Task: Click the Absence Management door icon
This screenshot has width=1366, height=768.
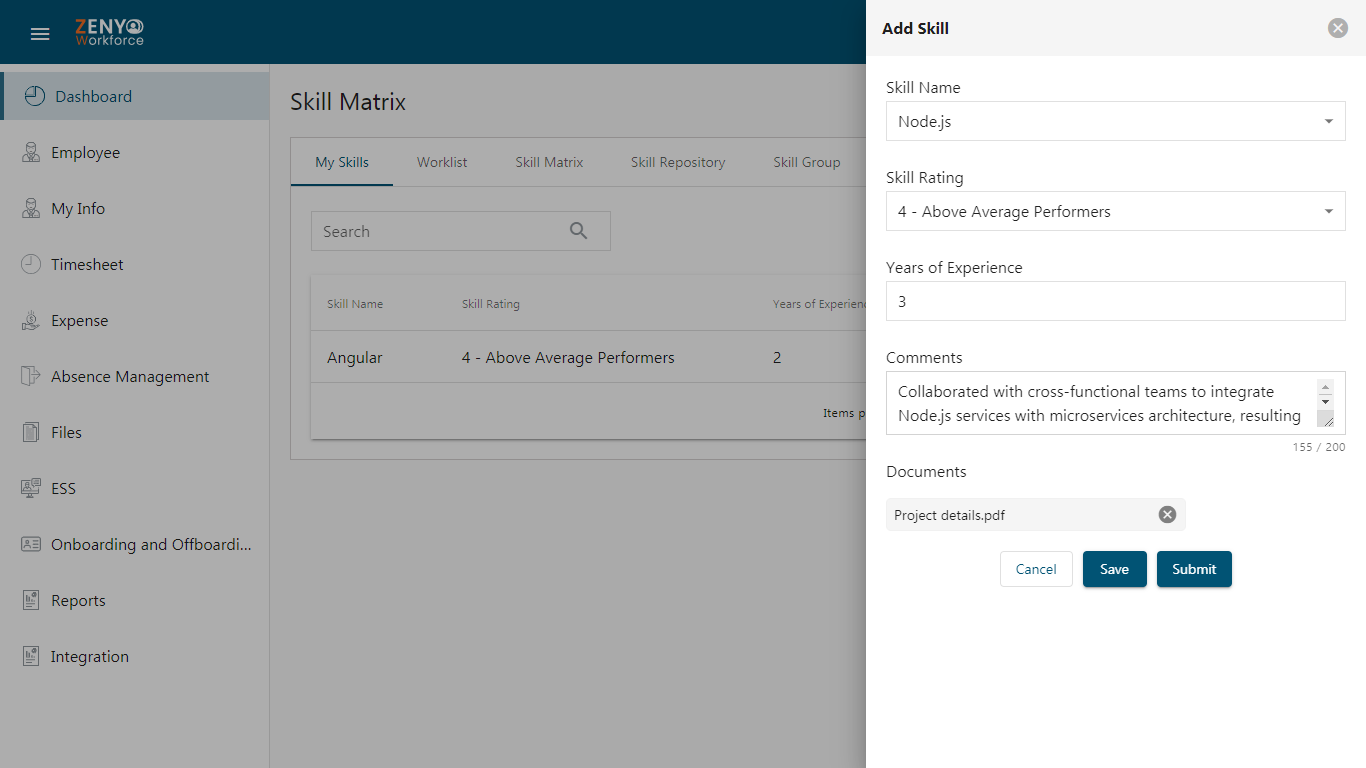Action: 31,376
